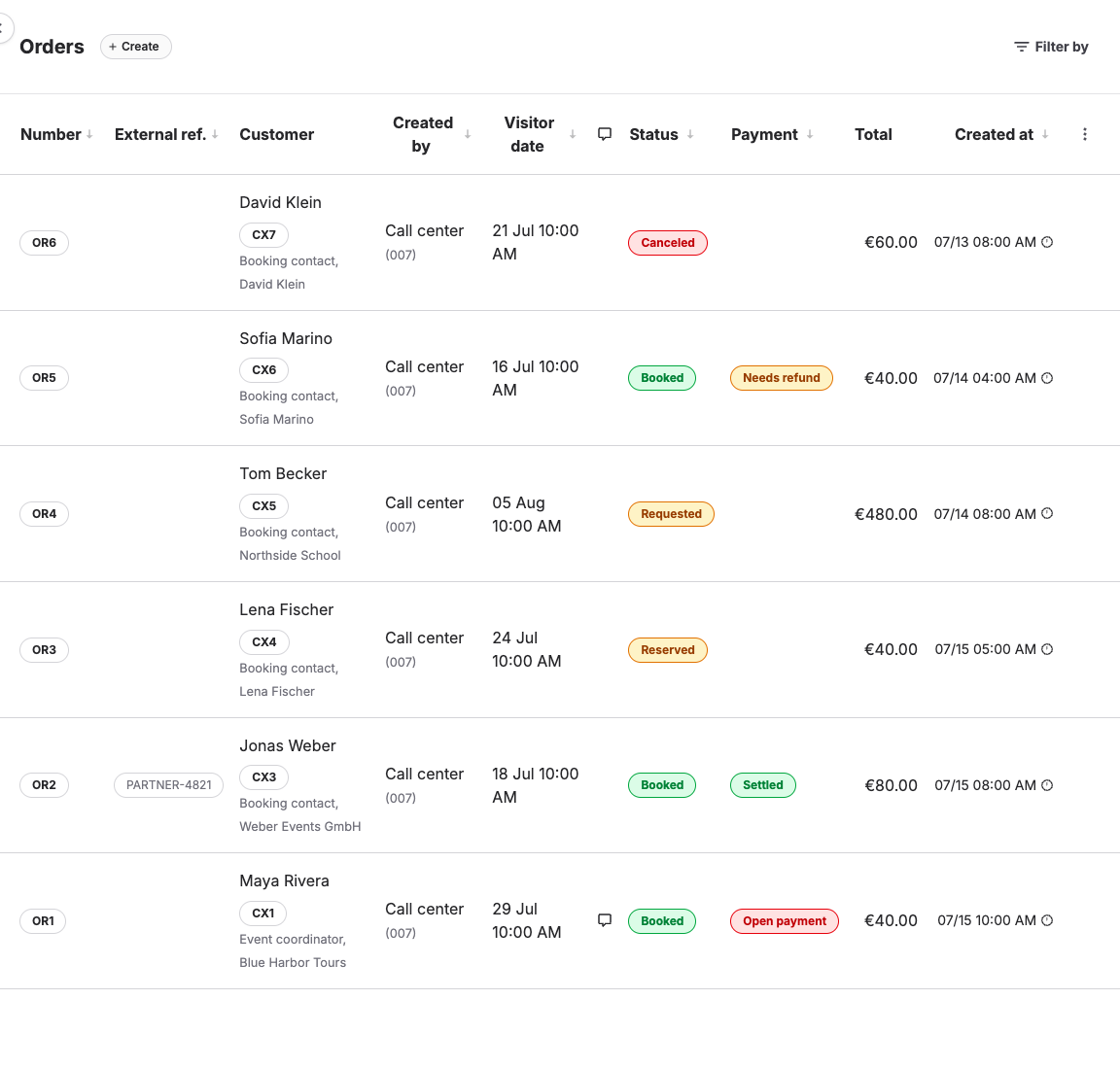Image resolution: width=1120 pixels, height=1069 pixels.
Task: Click Booked status on Jonas Weber's order
Action: [662, 785]
